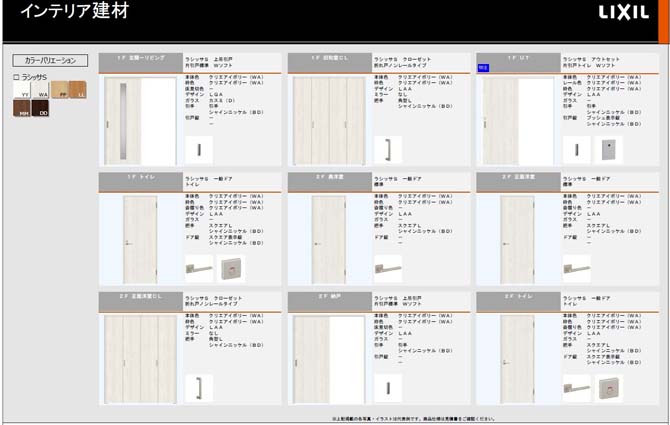
Task: Pick the LL orange-brown wood swatch
Action: [78, 90]
